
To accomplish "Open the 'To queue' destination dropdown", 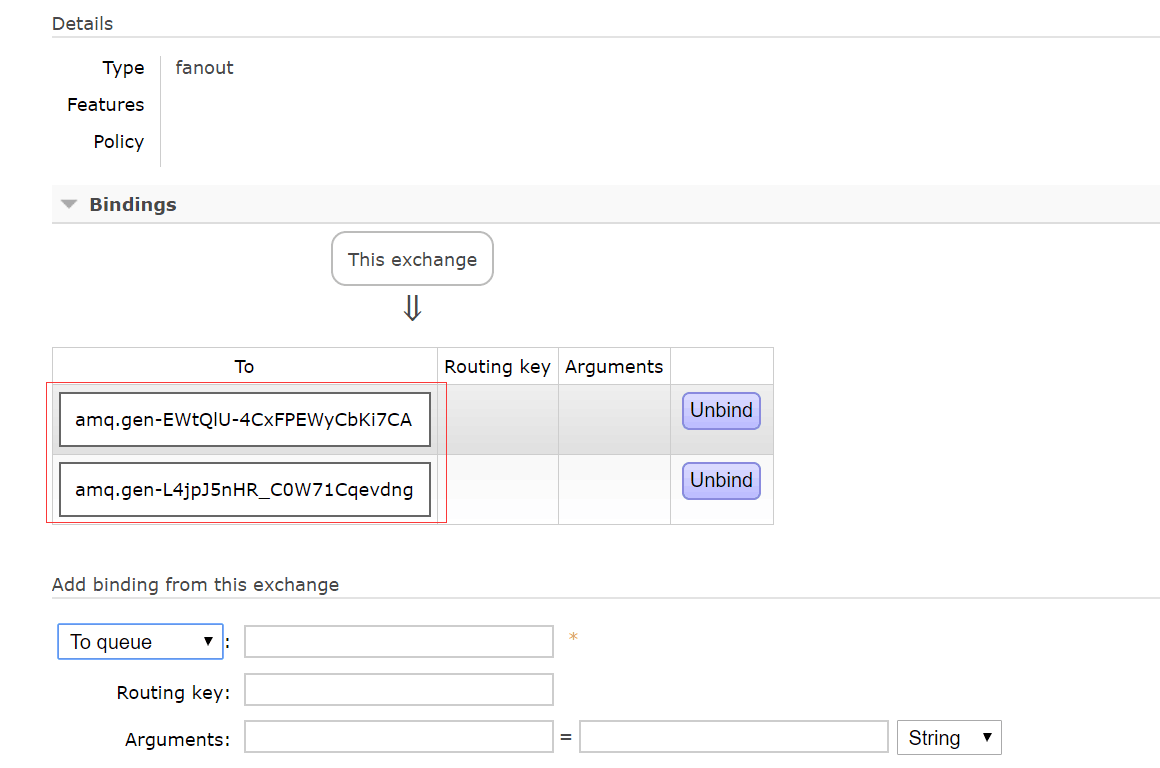I will 140,642.
